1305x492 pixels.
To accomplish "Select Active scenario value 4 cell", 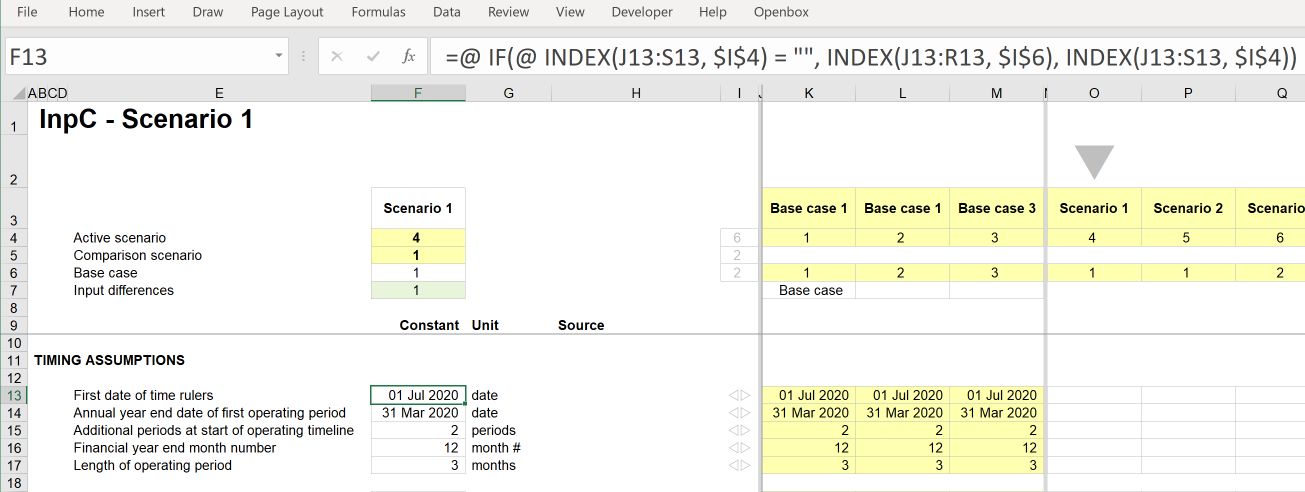I will click(417, 238).
